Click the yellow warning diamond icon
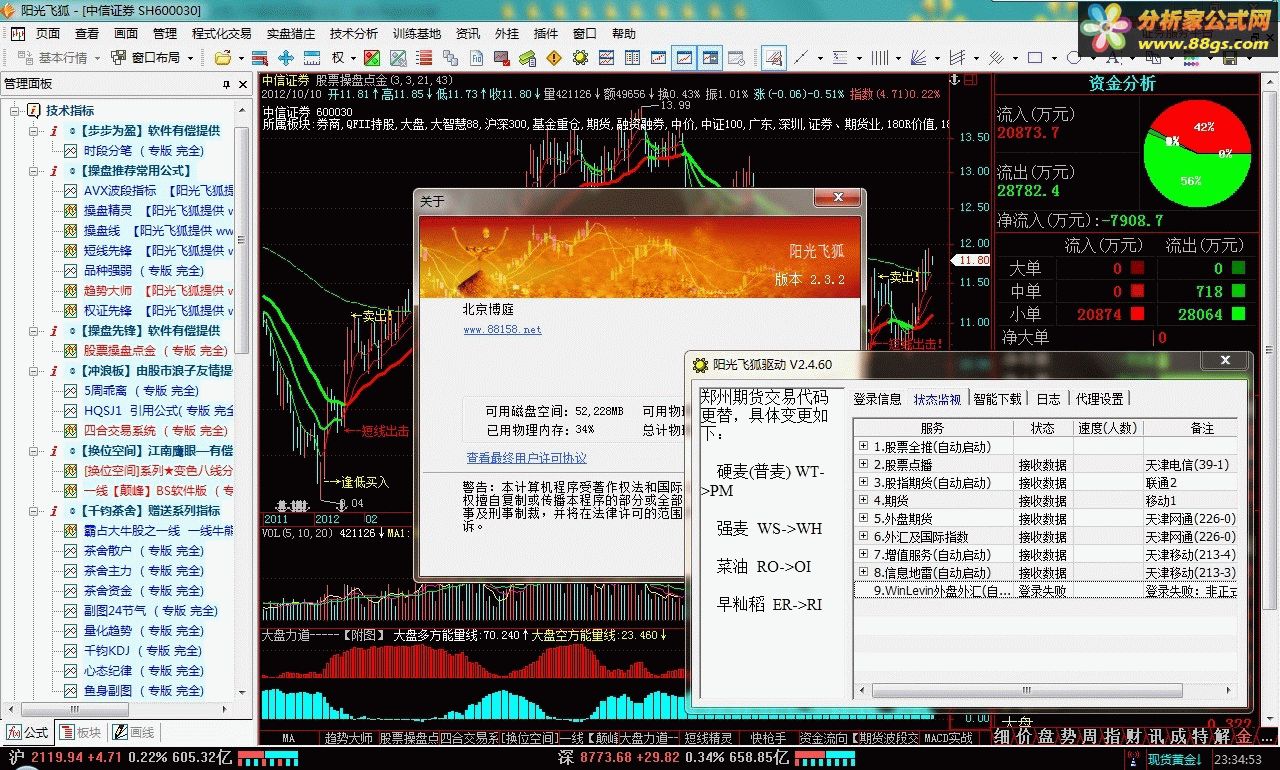1280x770 pixels. click(554, 58)
